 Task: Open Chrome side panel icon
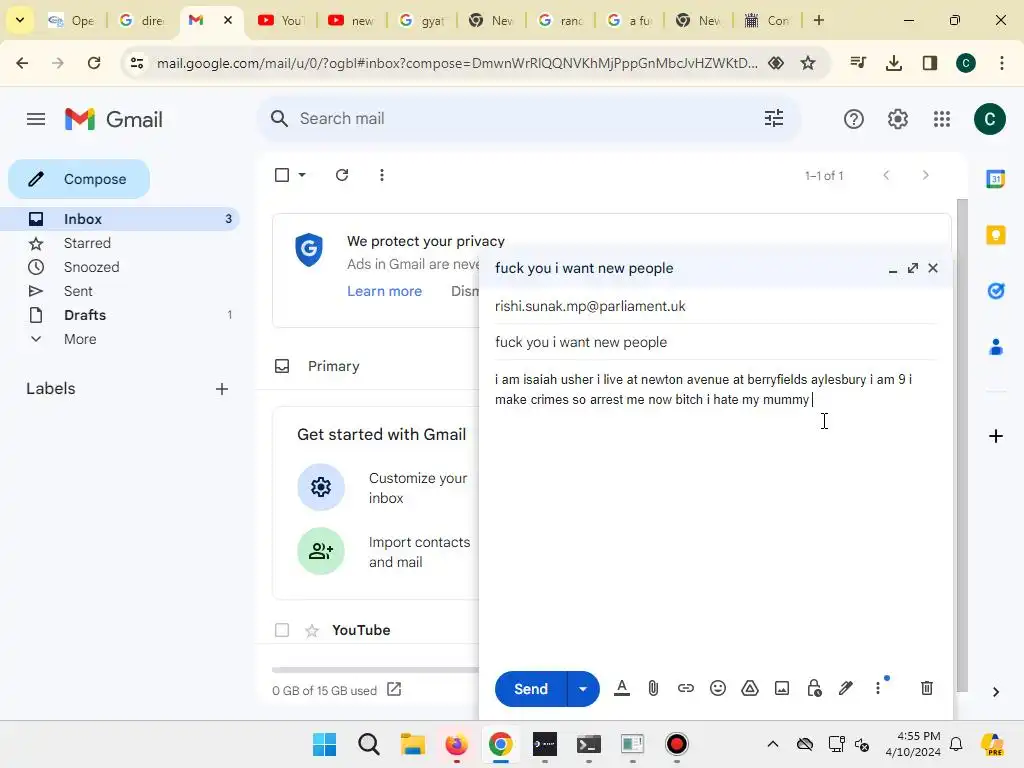(929, 63)
